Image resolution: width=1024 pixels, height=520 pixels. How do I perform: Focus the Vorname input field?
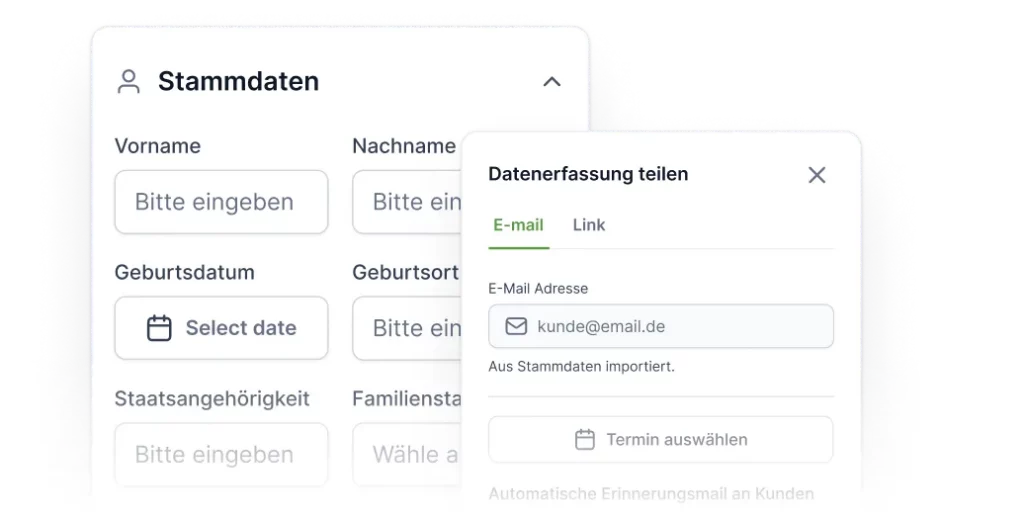click(221, 202)
